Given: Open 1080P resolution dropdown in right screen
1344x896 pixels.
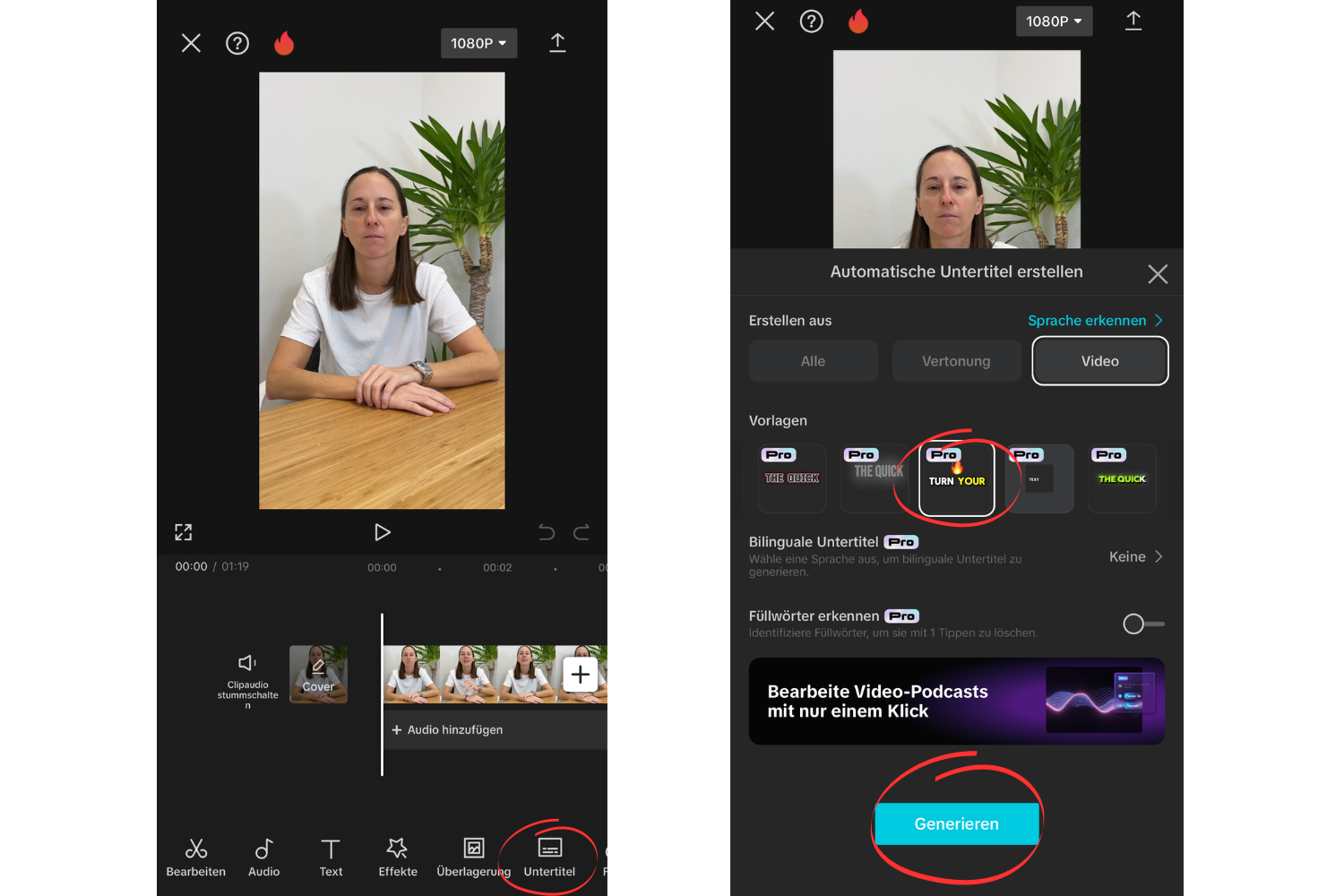Looking at the screenshot, I should click(x=1054, y=21).
